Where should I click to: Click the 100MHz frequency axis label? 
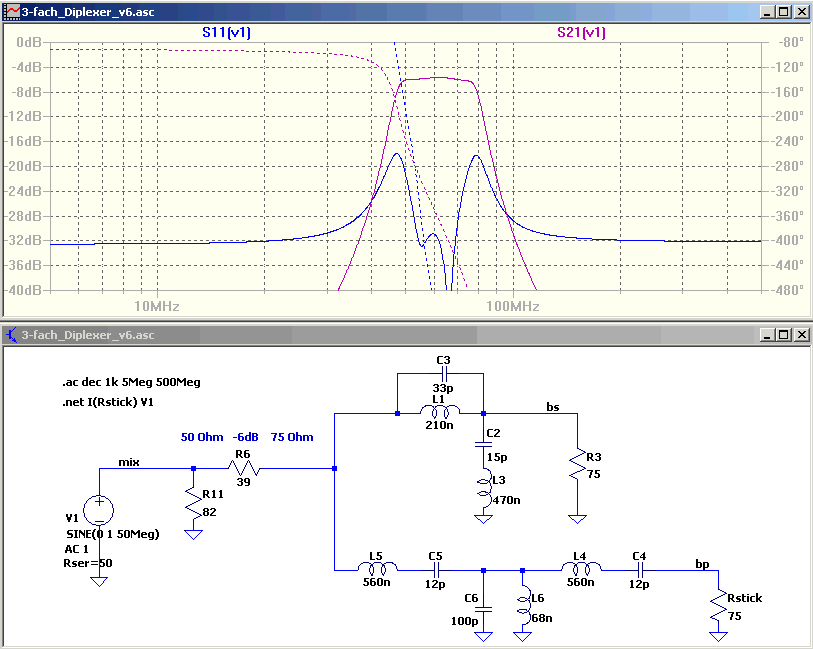point(513,306)
